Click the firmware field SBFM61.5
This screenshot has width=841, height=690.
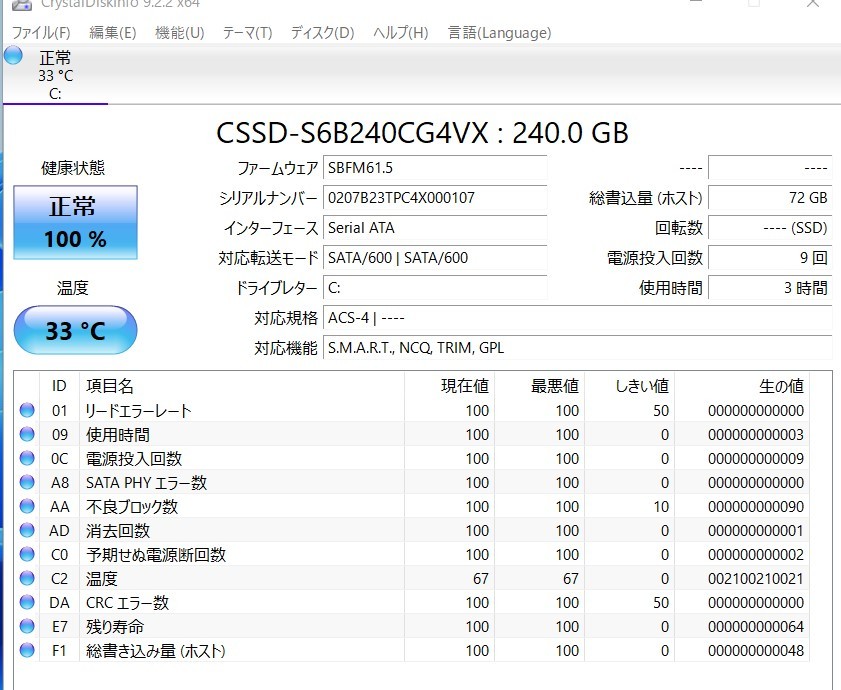(435, 168)
